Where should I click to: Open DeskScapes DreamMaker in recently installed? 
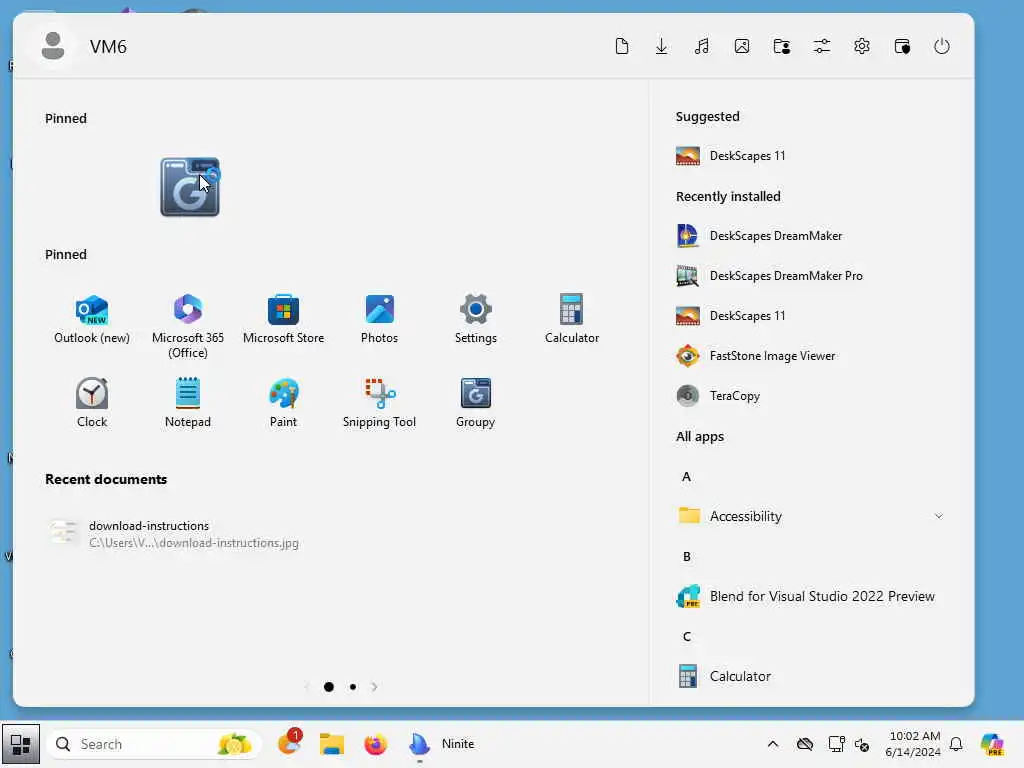click(x=812, y=236)
